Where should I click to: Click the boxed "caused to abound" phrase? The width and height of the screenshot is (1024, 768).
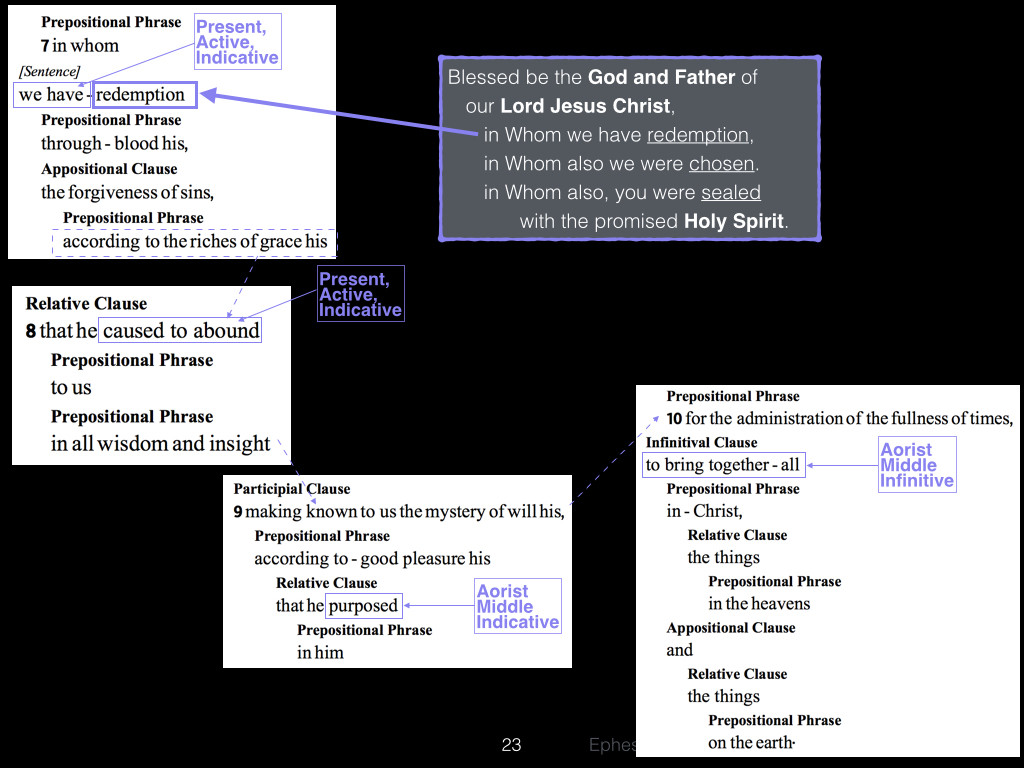pyautogui.click(x=180, y=330)
